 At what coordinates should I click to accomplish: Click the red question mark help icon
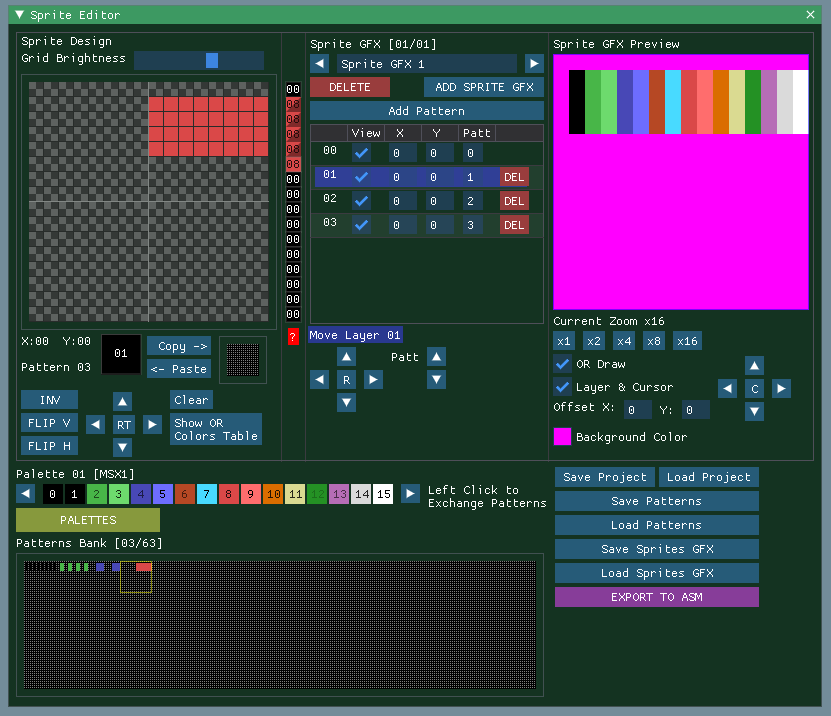point(292,337)
